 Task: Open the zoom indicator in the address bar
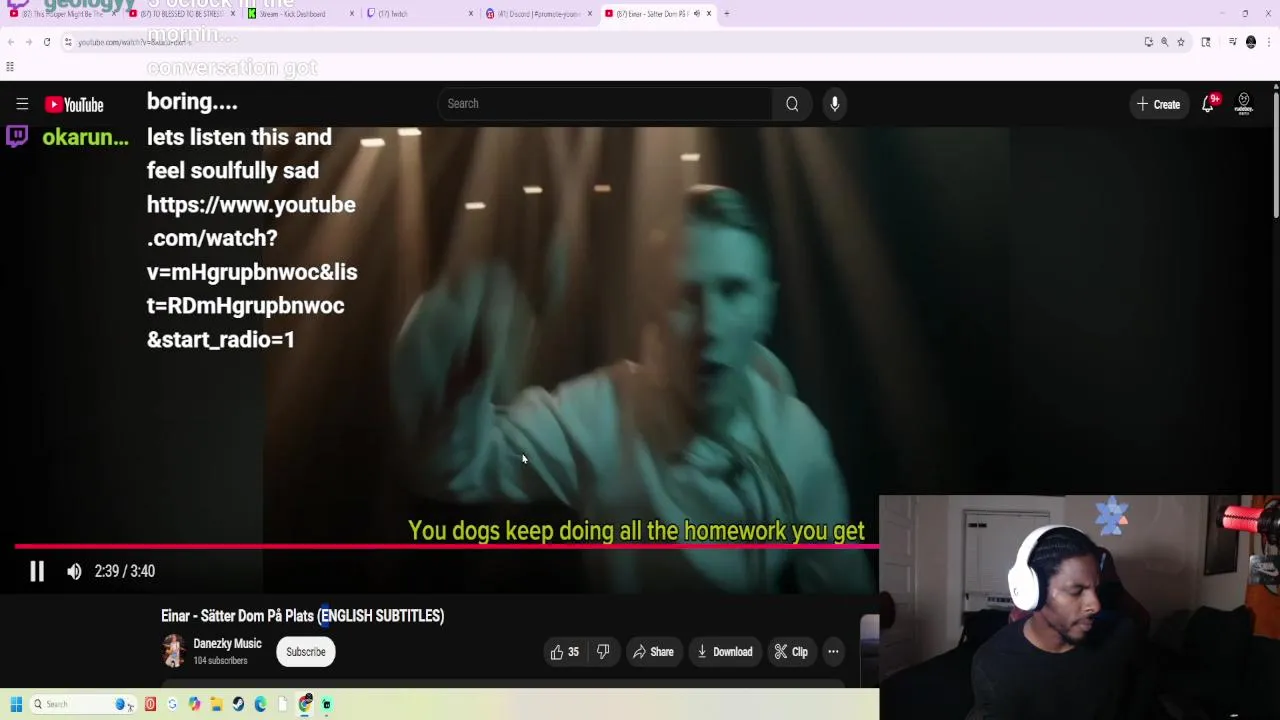(1164, 42)
